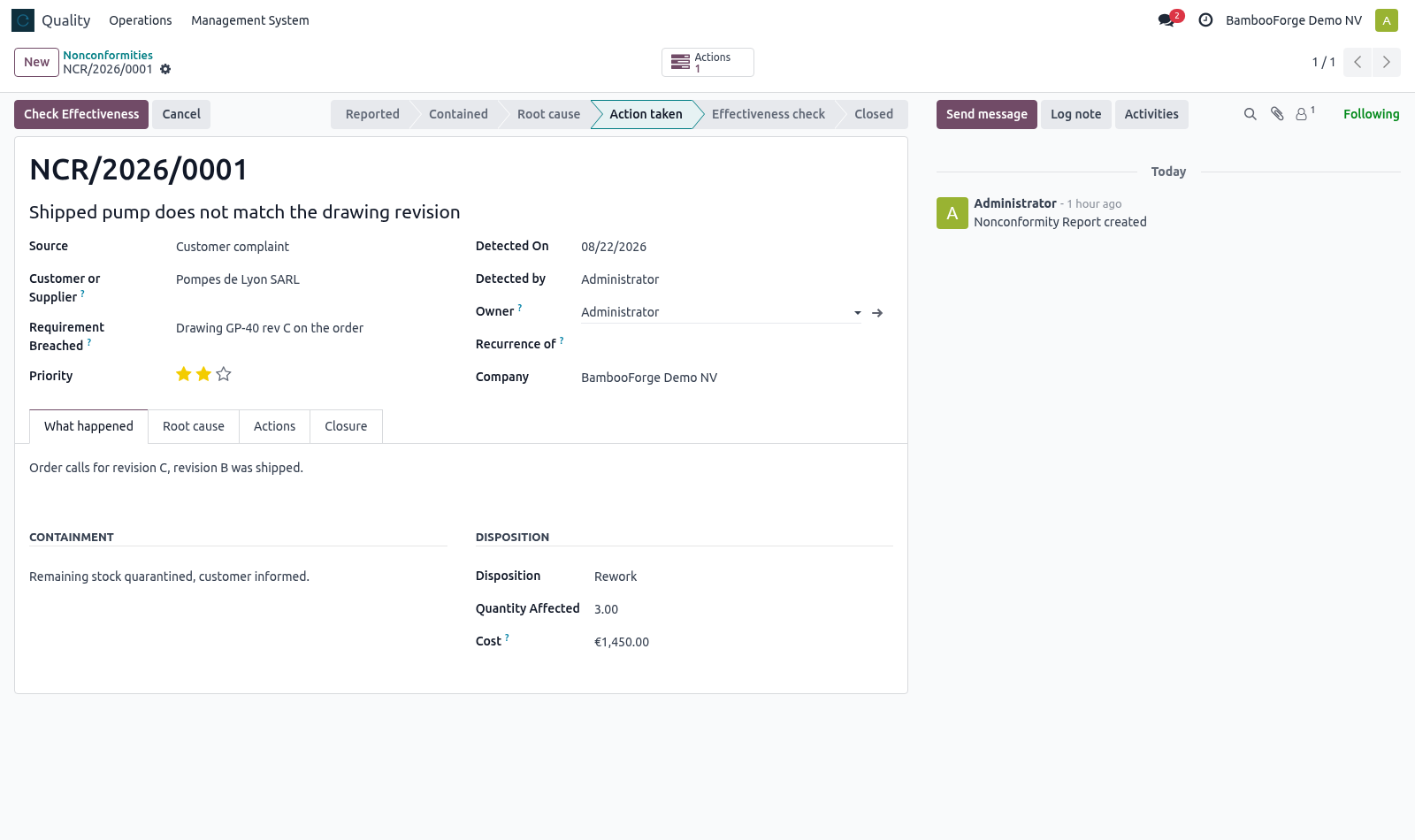Attach files using the paperclip icon

pos(1277,114)
